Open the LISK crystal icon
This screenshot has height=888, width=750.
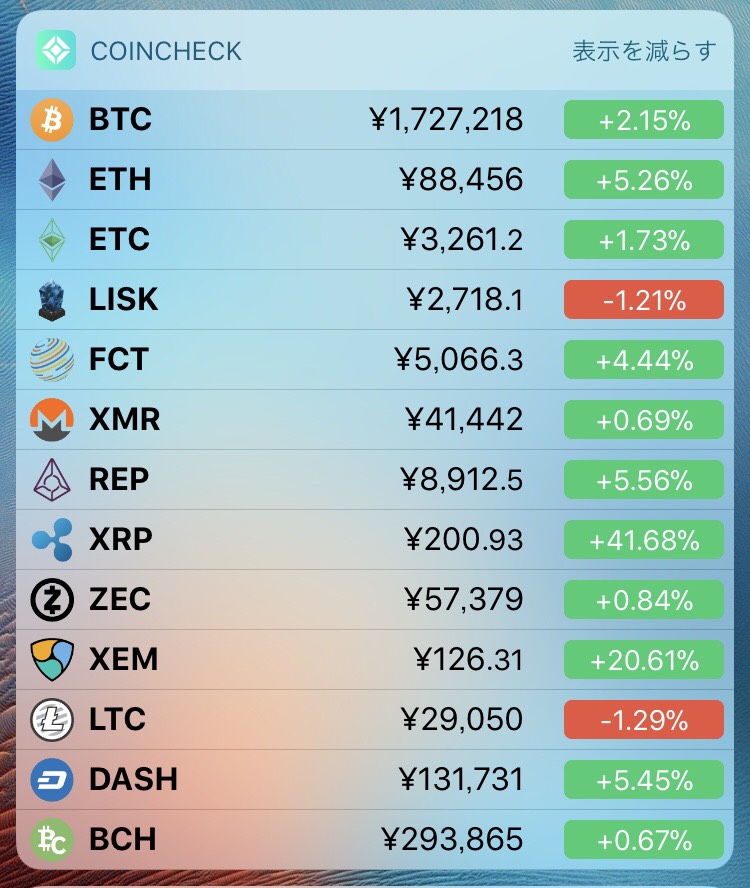point(52,300)
